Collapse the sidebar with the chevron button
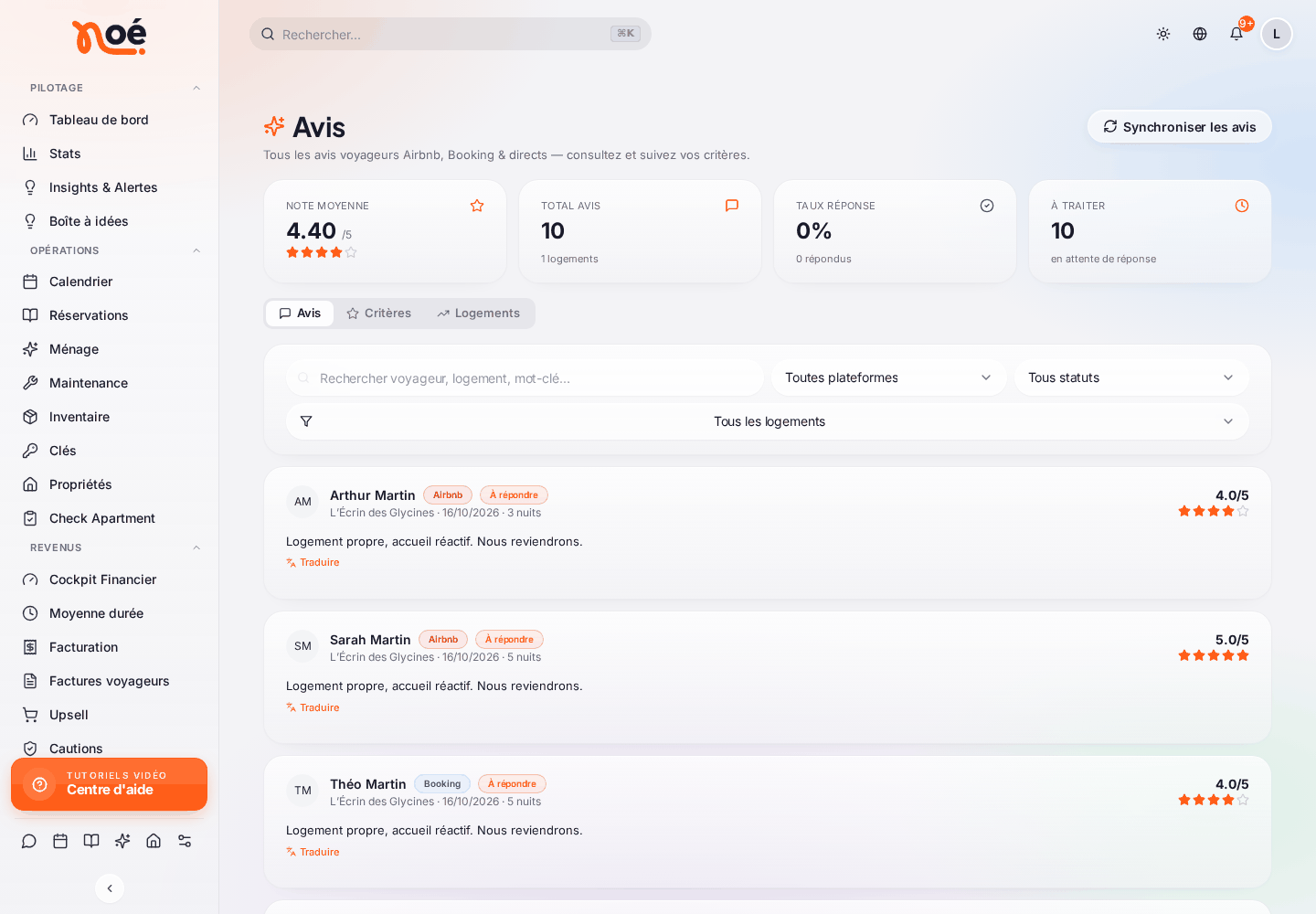This screenshot has height=914, width=1316. tap(110, 888)
